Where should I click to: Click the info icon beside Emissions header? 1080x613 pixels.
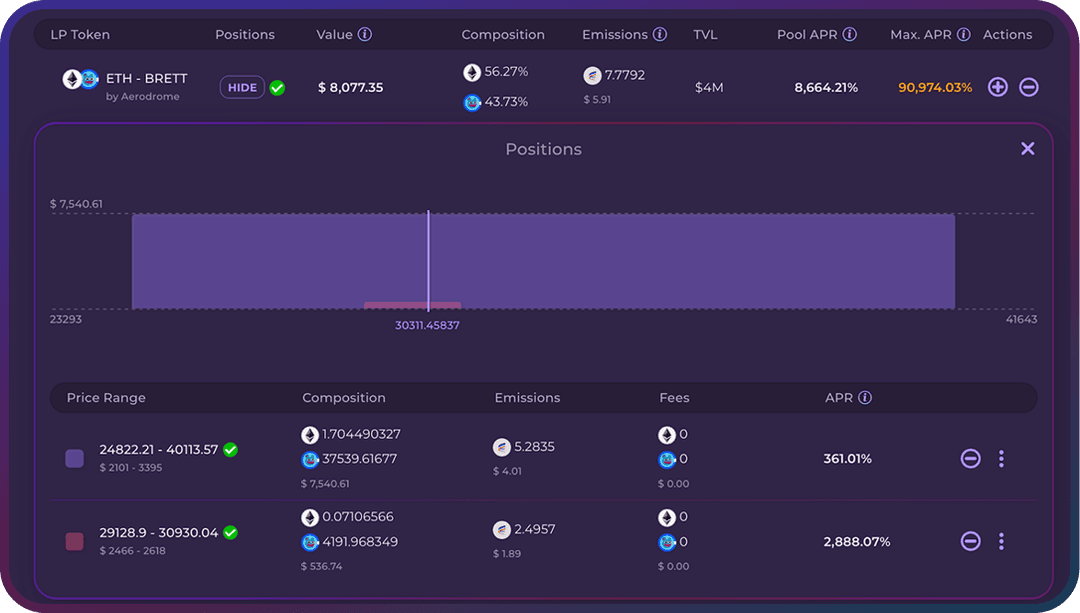click(x=660, y=34)
